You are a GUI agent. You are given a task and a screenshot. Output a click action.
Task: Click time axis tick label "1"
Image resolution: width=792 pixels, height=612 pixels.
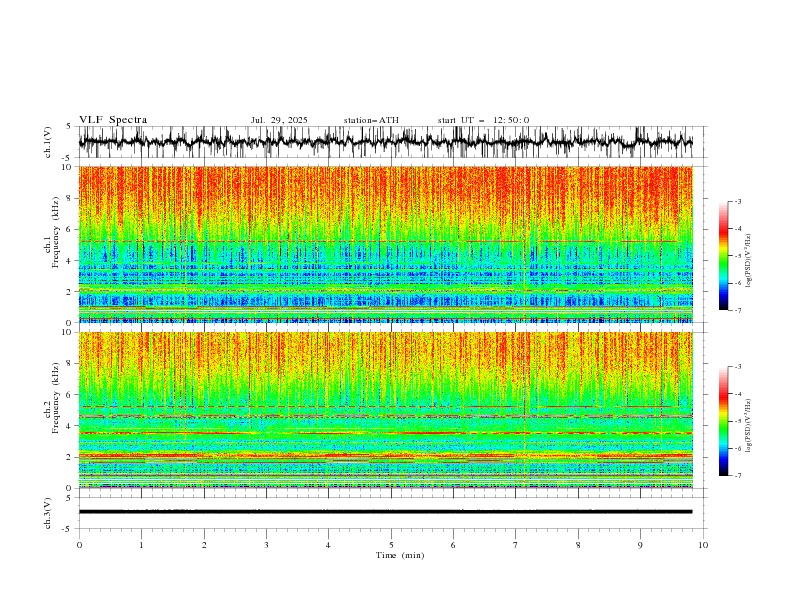141,545
